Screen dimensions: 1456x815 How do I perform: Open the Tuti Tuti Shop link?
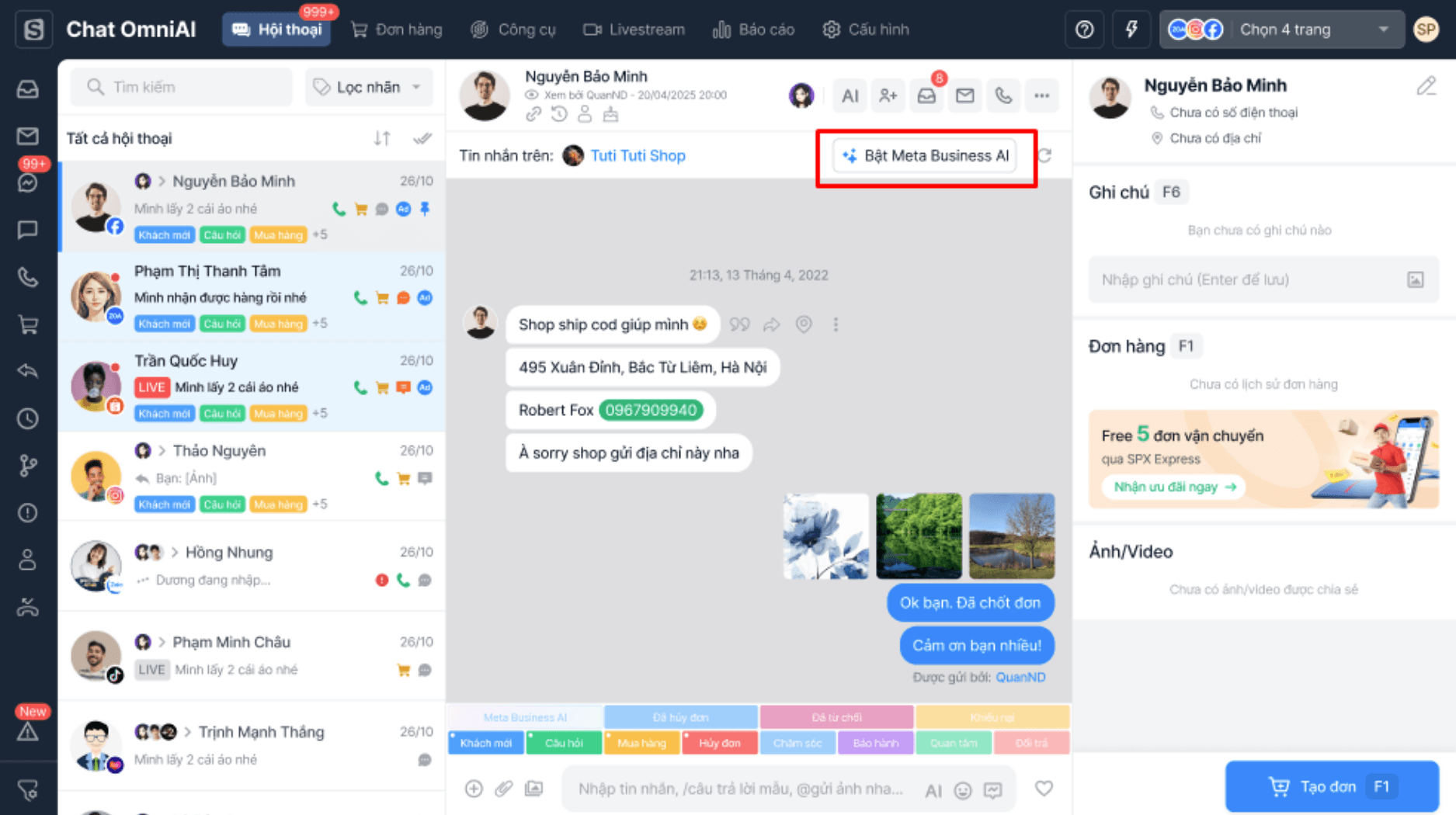pos(638,156)
